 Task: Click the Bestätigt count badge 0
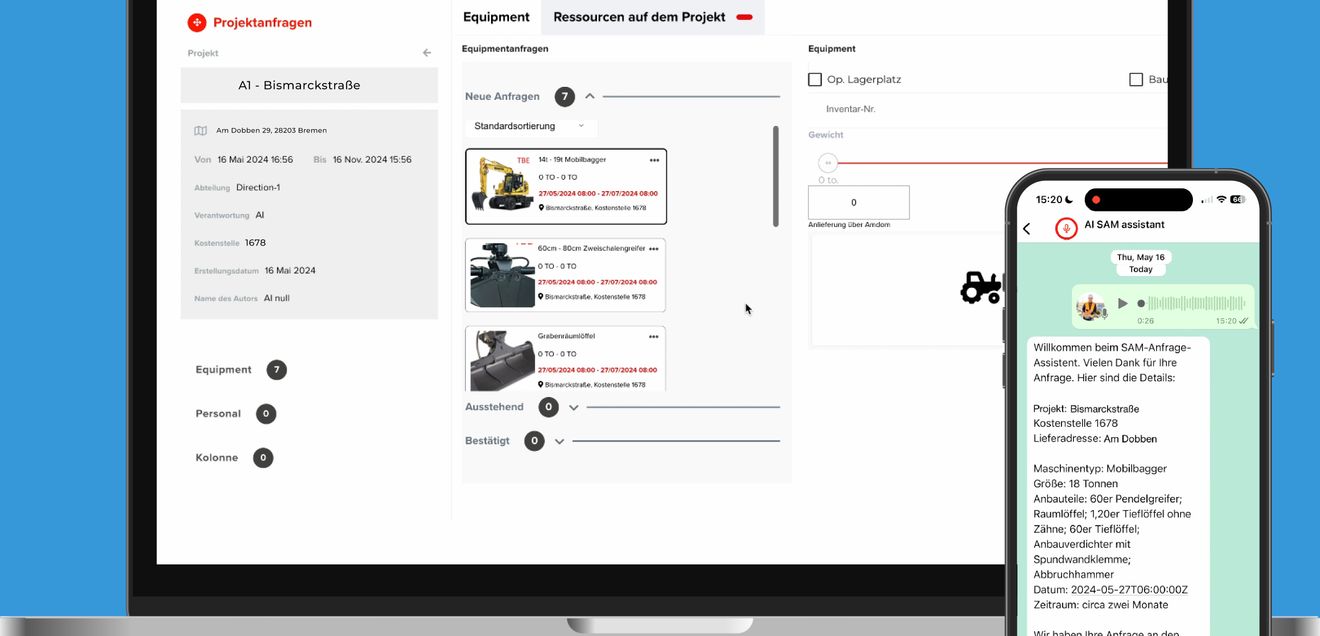point(534,441)
